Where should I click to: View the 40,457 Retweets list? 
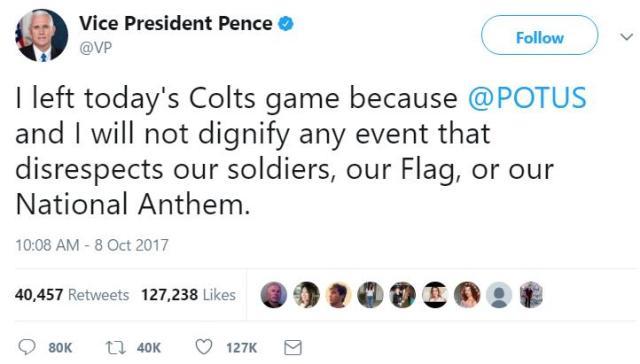pos(72,295)
